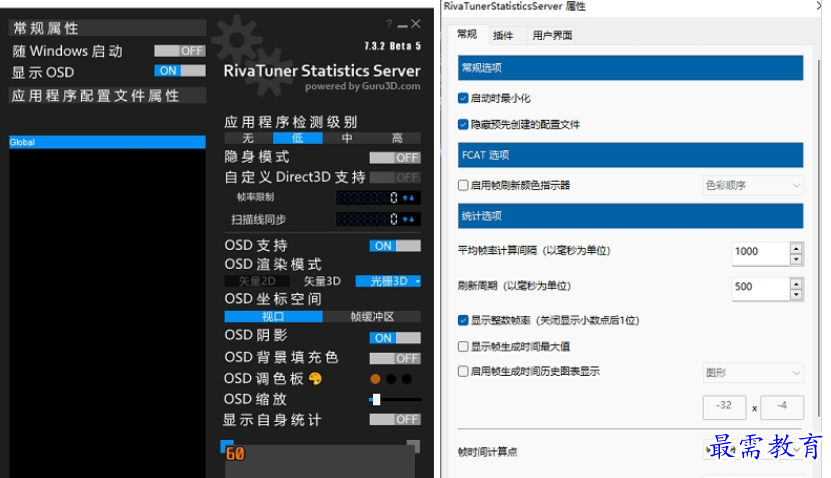Viewport: 831px width, 478px height.
Task: Decrease refresh period spinner
Action: coord(796,295)
